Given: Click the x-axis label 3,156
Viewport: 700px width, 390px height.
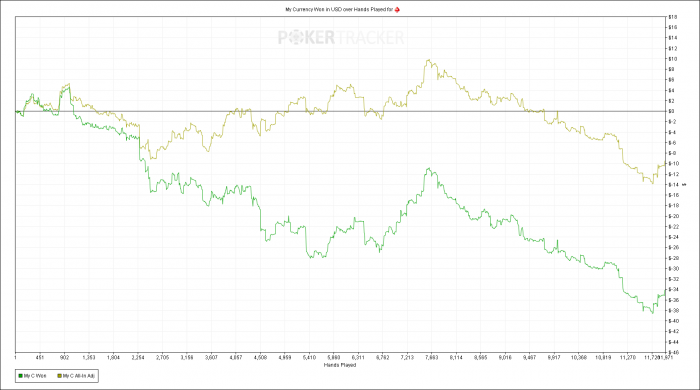Looking at the screenshot, I should (187, 357).
